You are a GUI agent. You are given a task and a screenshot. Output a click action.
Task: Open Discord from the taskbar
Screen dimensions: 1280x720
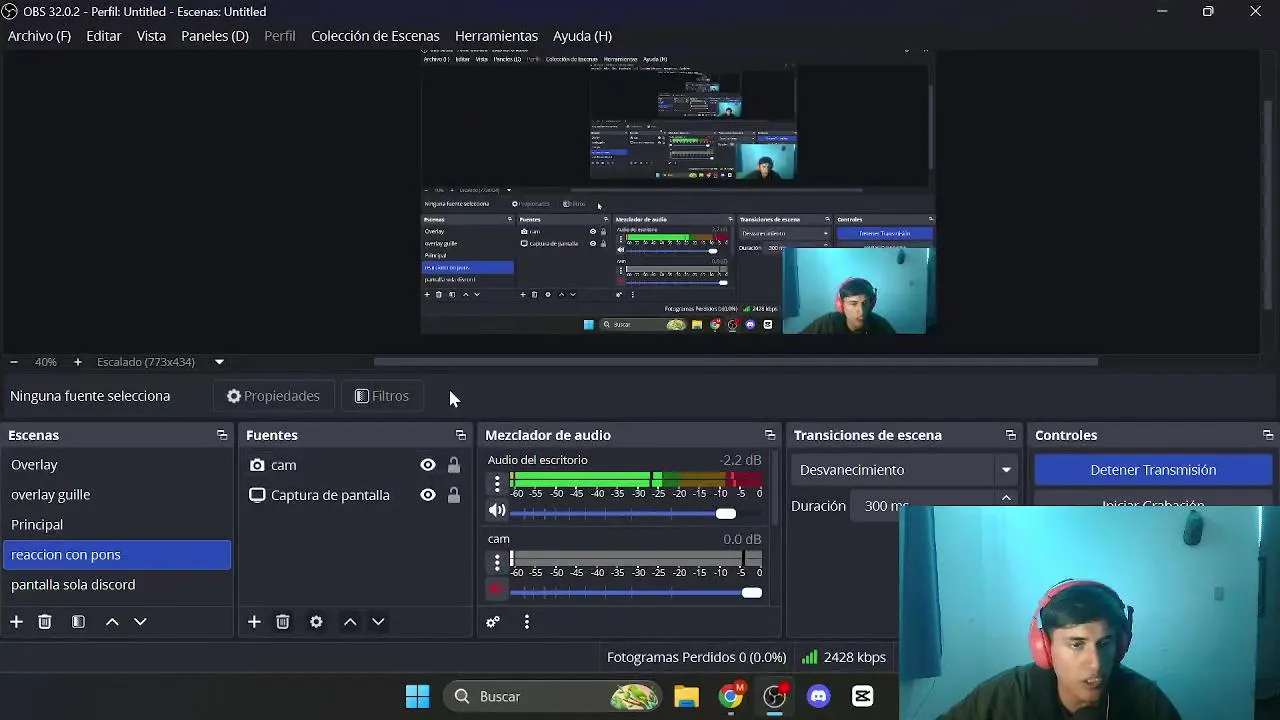(818, 696)
